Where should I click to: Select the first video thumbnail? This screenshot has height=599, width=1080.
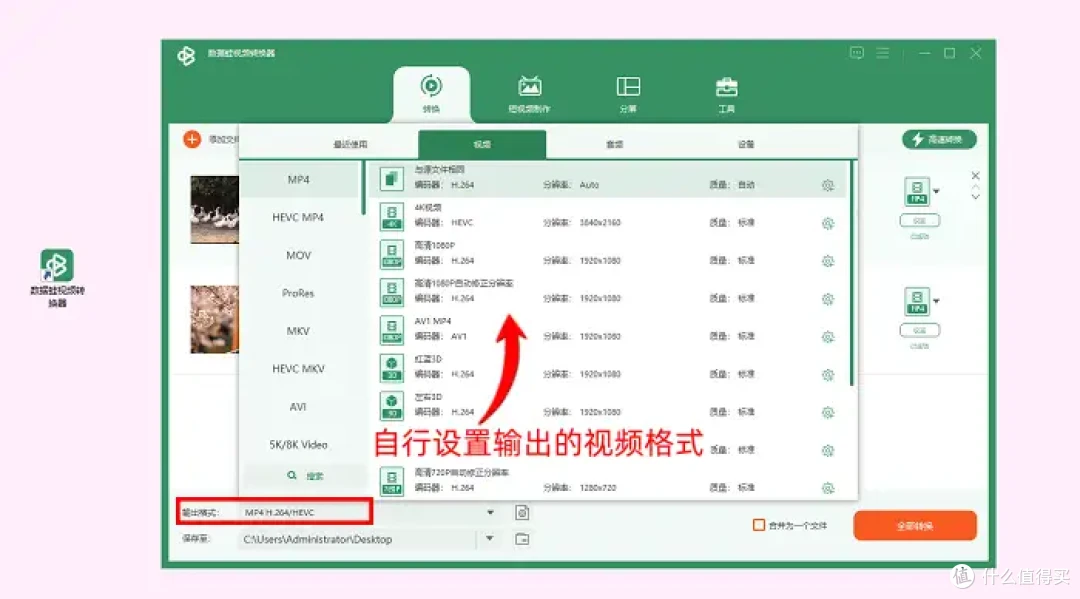214,209
